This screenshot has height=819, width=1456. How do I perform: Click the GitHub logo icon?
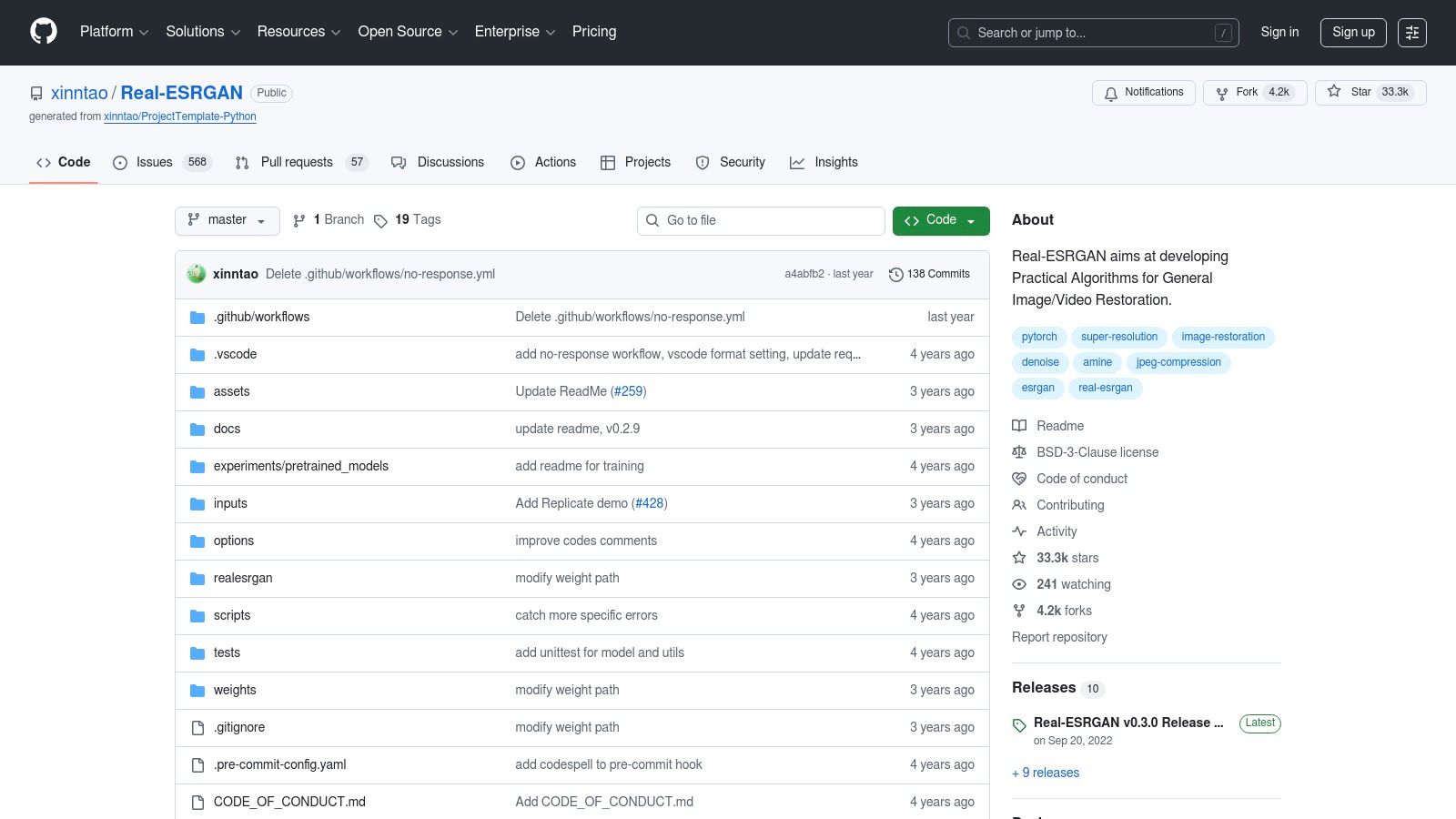pos(44,32)
